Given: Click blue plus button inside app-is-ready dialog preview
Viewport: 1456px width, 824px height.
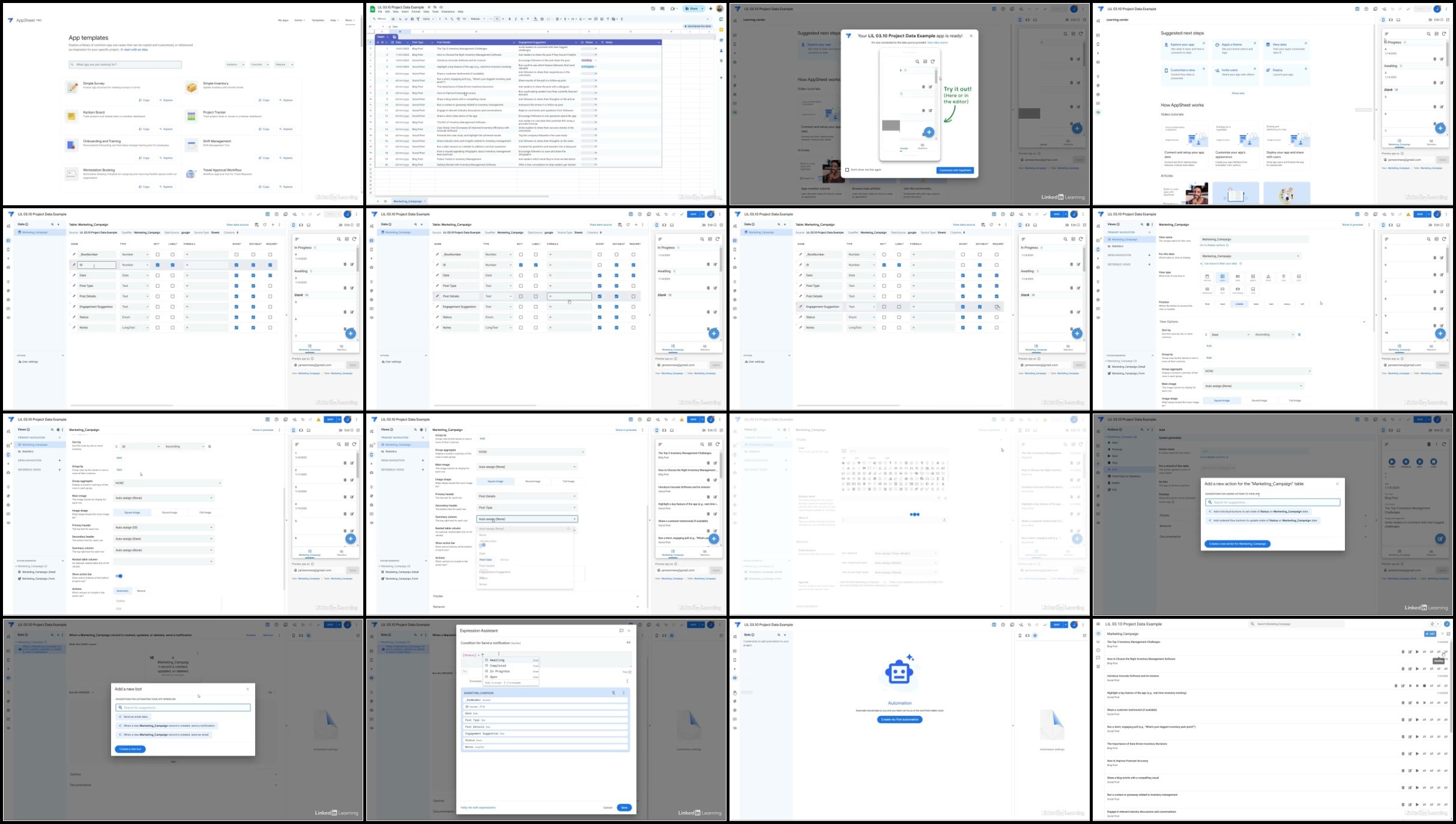Looking at the screenshot, I should [x=929, y=132].
